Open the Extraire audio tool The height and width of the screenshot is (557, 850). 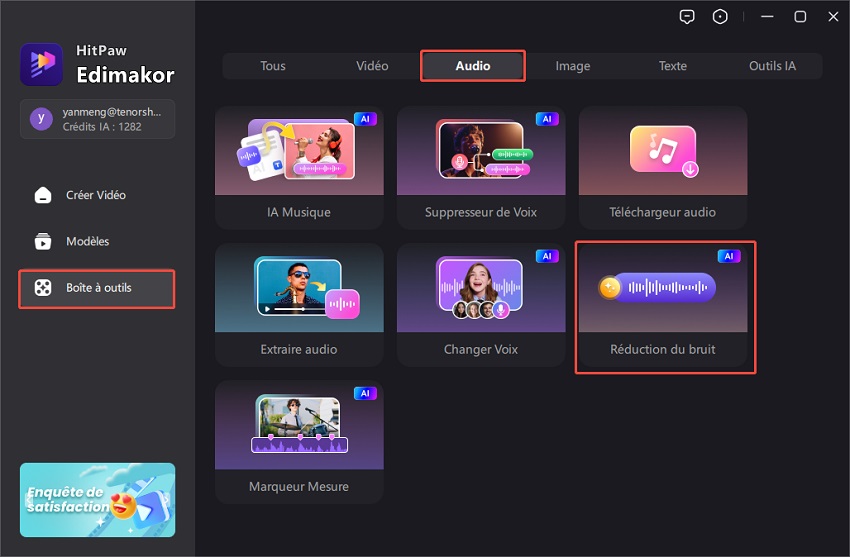pyautogui.click(x=299, y=305)
